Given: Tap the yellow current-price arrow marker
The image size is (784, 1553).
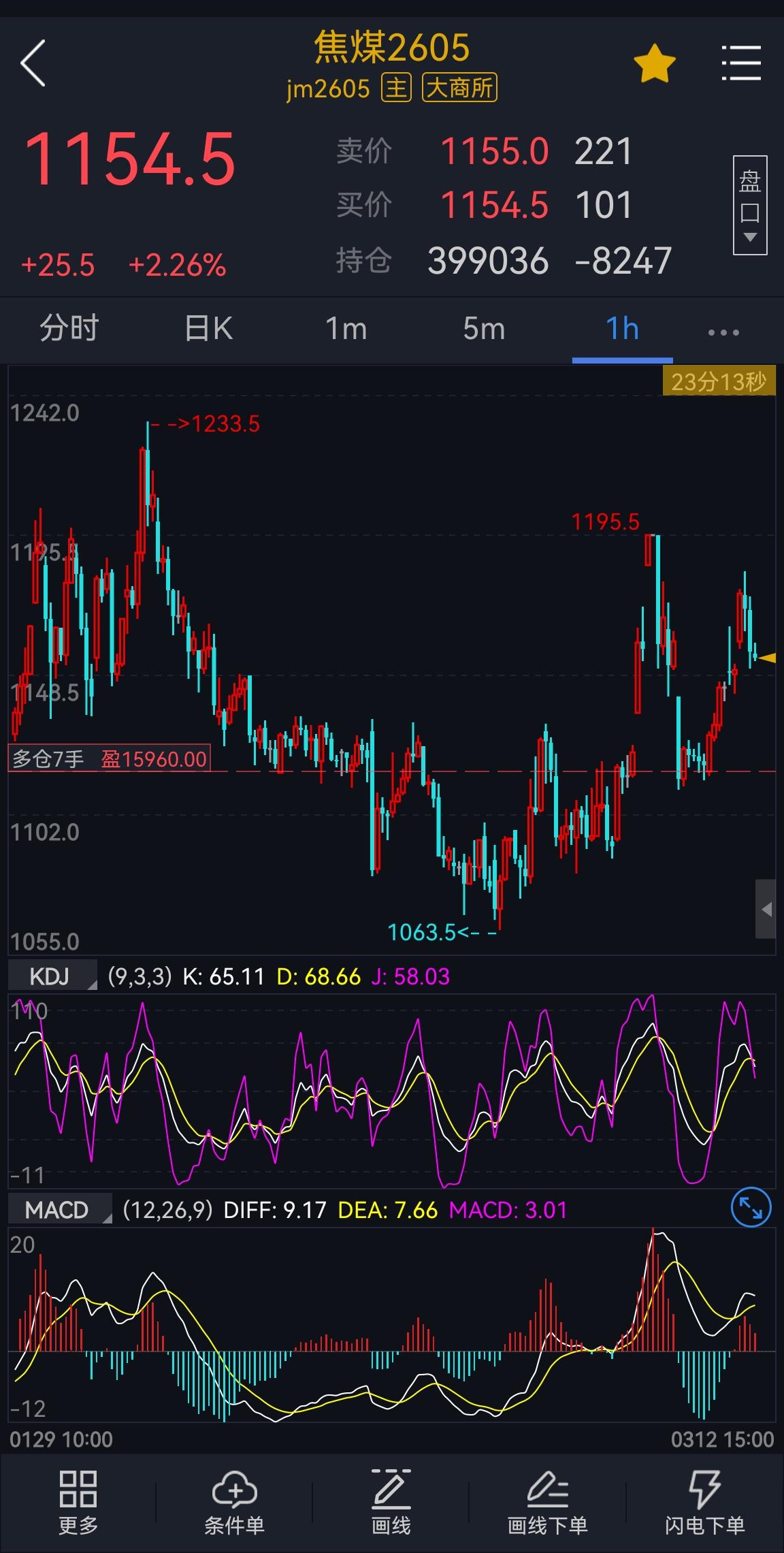Looking at the screenshot, I should (x=767, y=658).
